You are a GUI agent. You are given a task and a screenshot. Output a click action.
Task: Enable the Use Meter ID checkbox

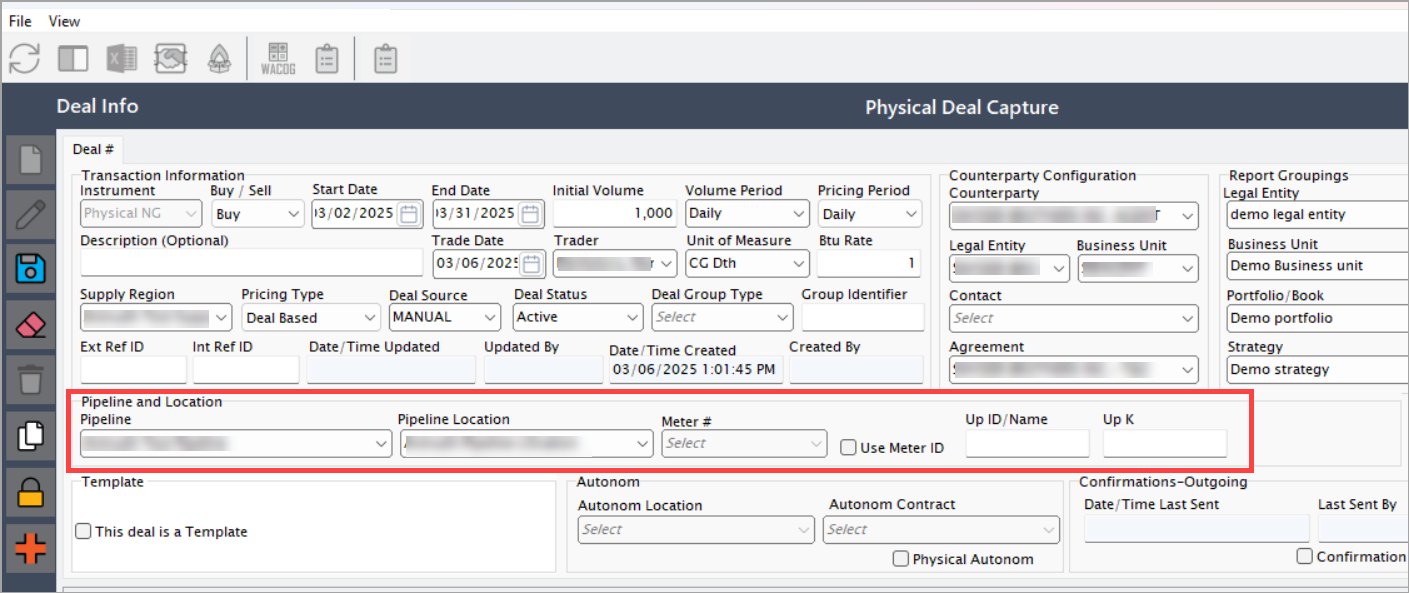(848, 448)
